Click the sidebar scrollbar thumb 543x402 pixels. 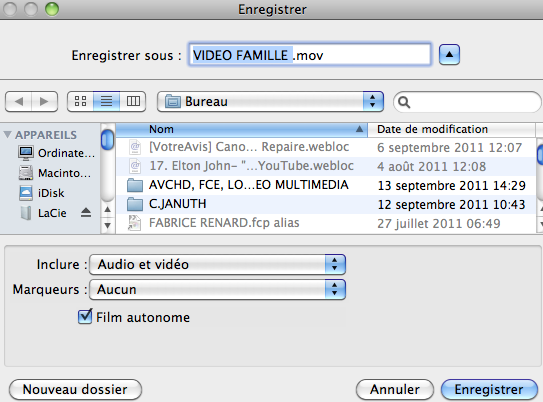pos(107,140)
